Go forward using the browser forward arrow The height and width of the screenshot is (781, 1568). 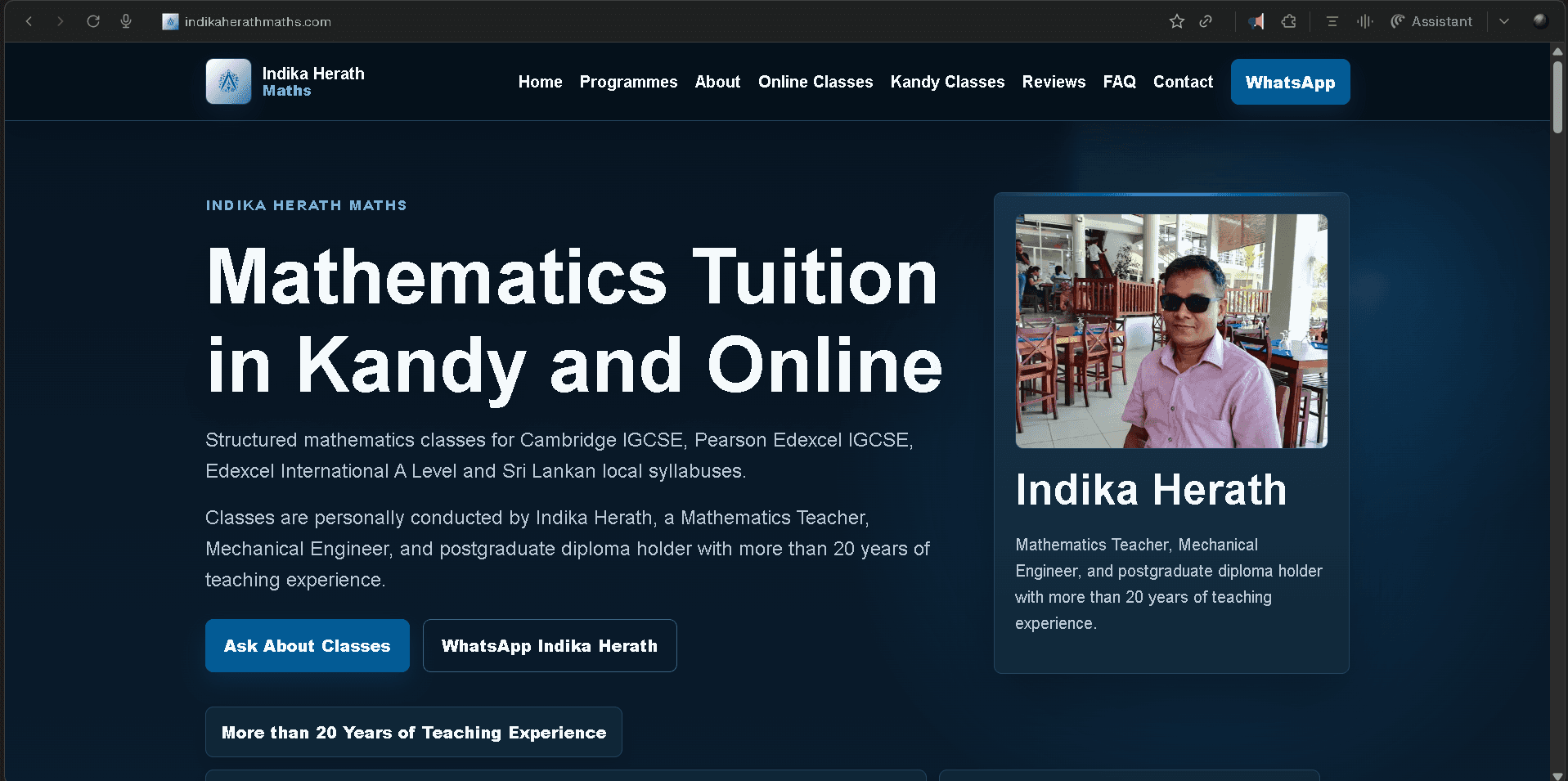pos(60,21)
